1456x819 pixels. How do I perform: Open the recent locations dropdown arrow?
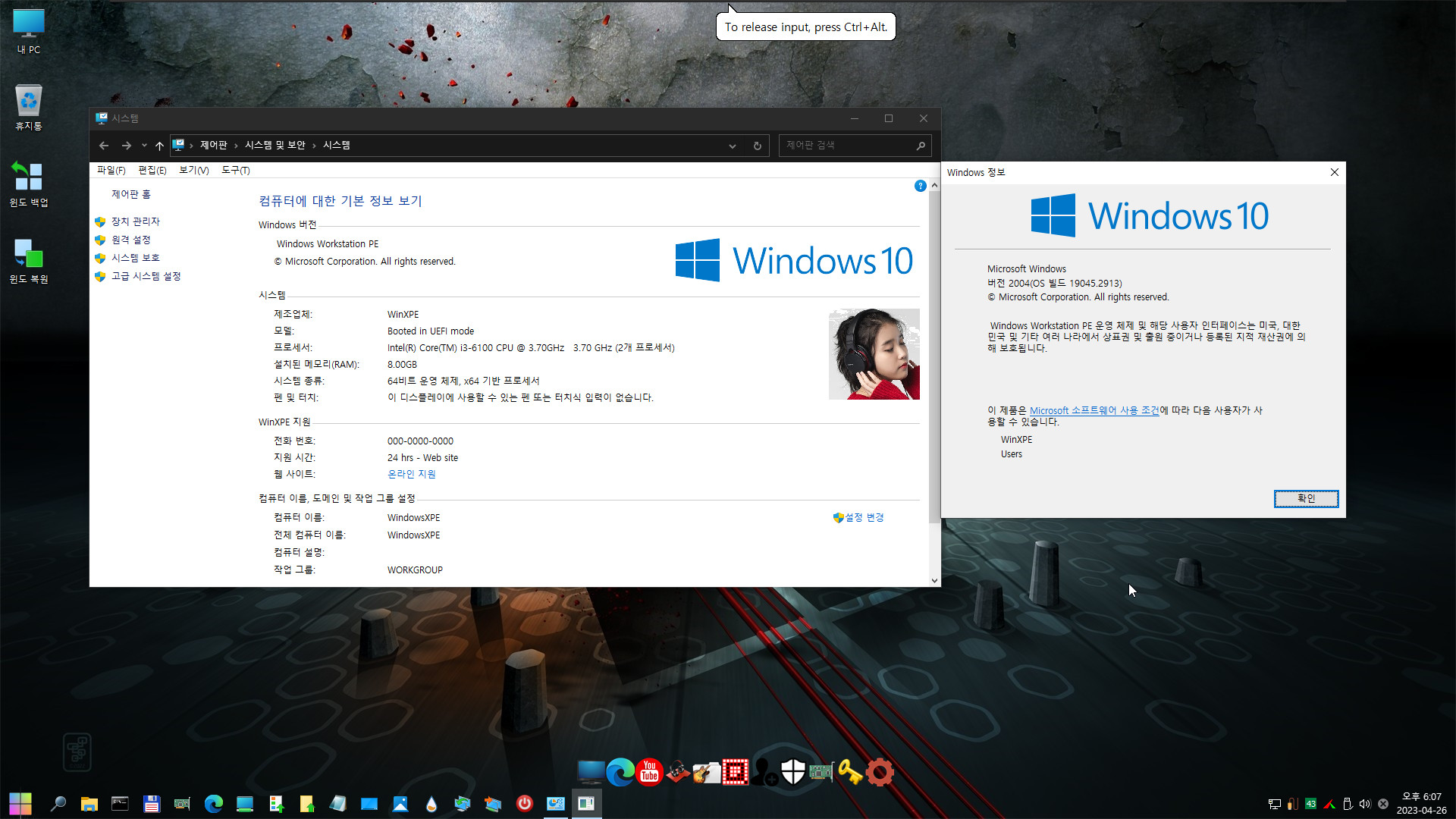144,146
